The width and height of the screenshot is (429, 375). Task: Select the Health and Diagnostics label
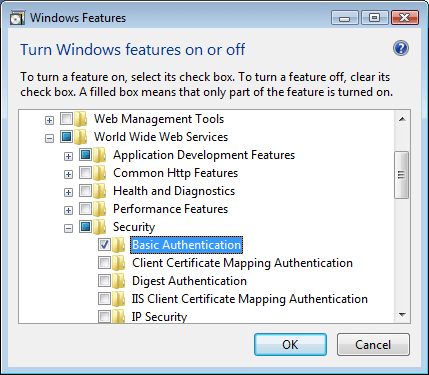pyautogui.click(x=174, y=191)
